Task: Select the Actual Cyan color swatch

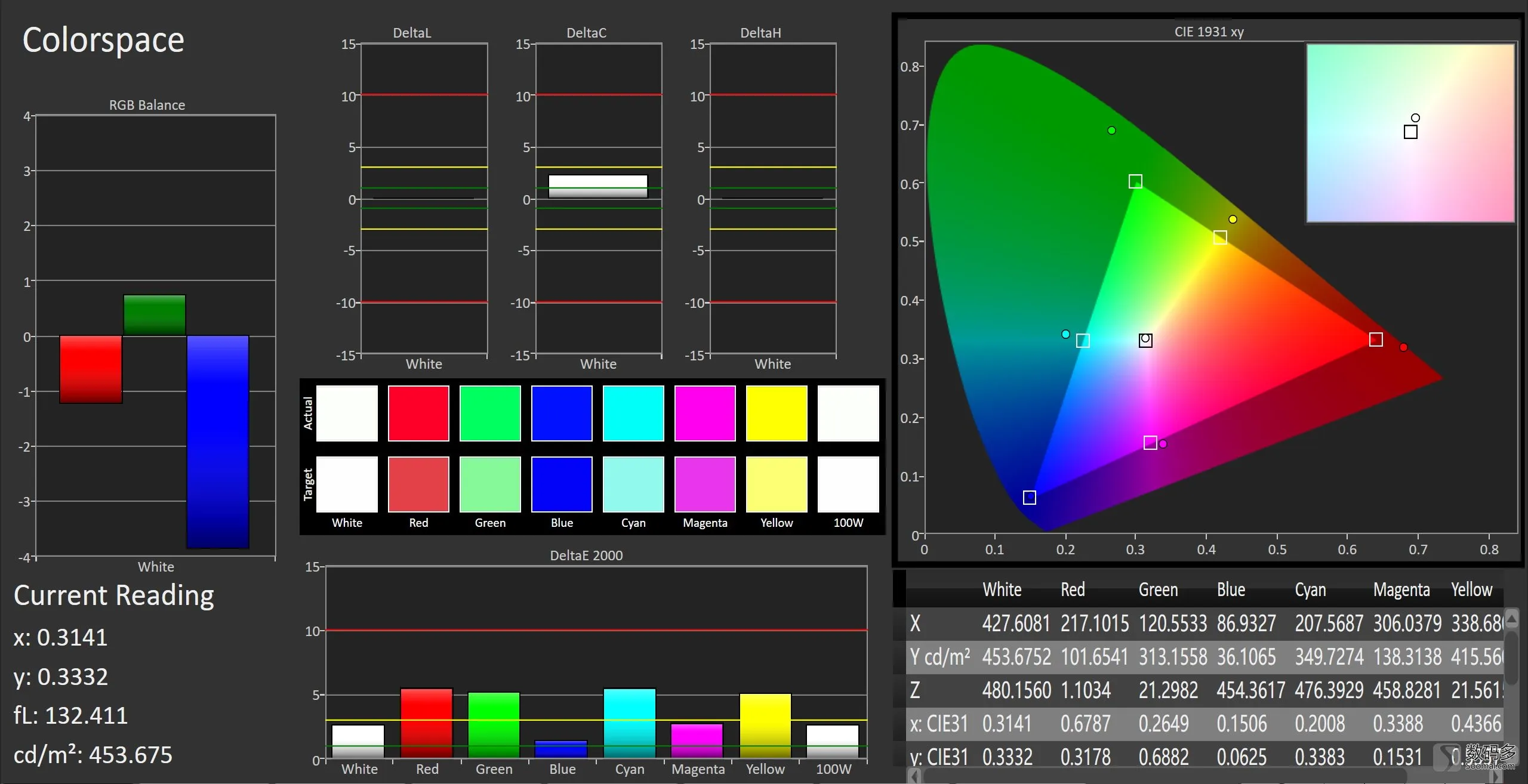Action: point(633,413)
